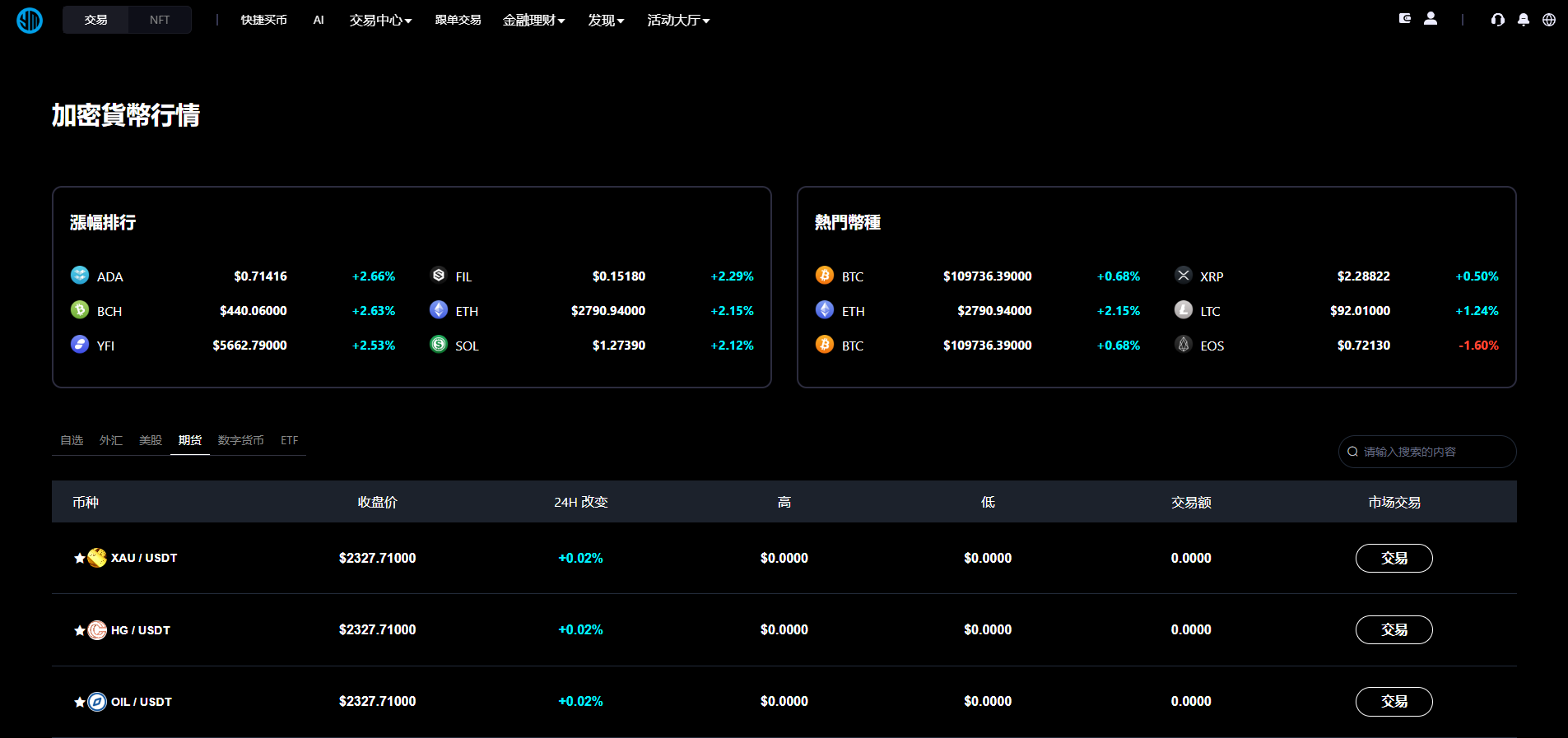This screenshot has width=1568, height=738.
Task: Expand the 金融理财 dropdown menu
Action: coord(533,20)
